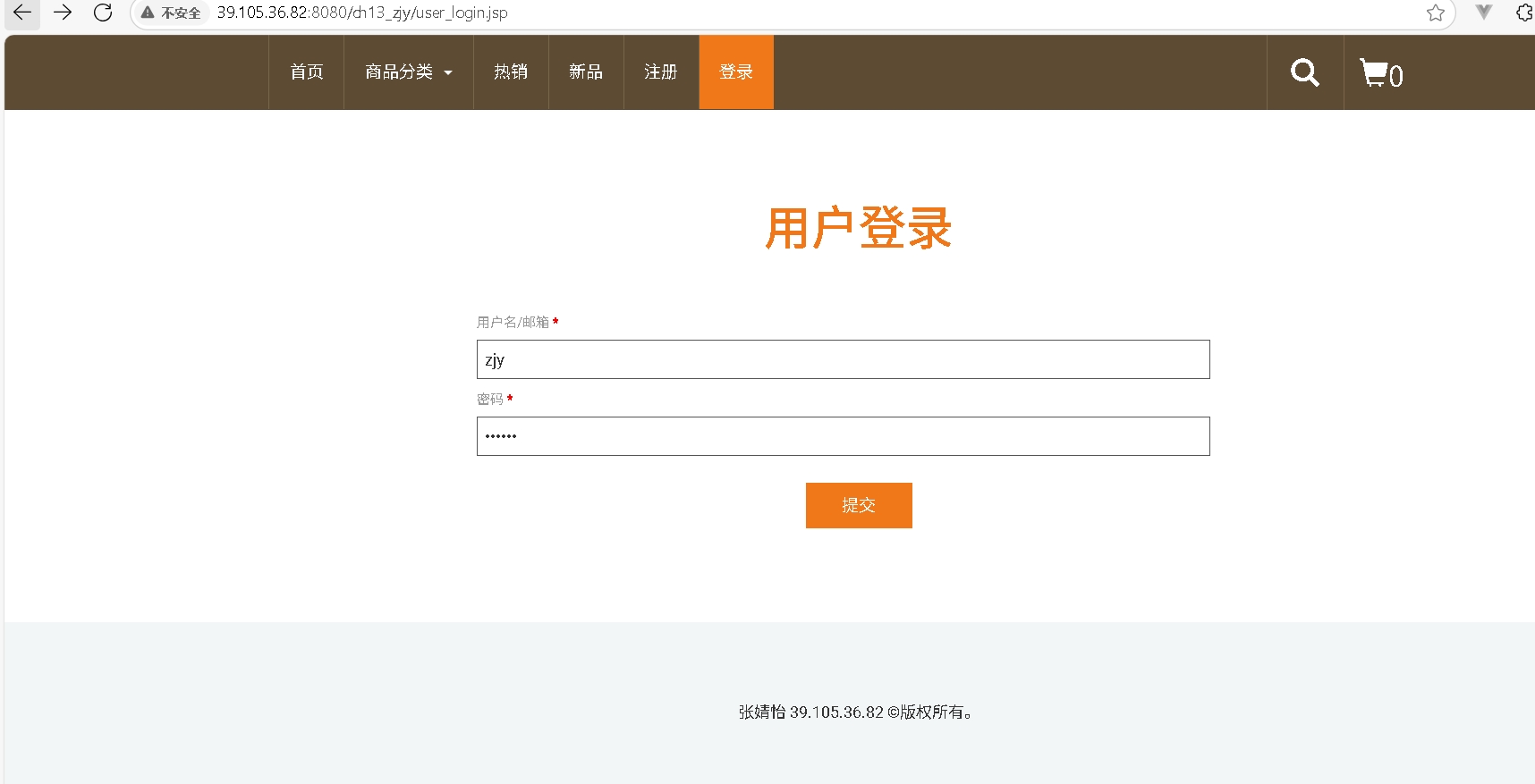Open the shopping cart icon

[x=1380, y=73]
